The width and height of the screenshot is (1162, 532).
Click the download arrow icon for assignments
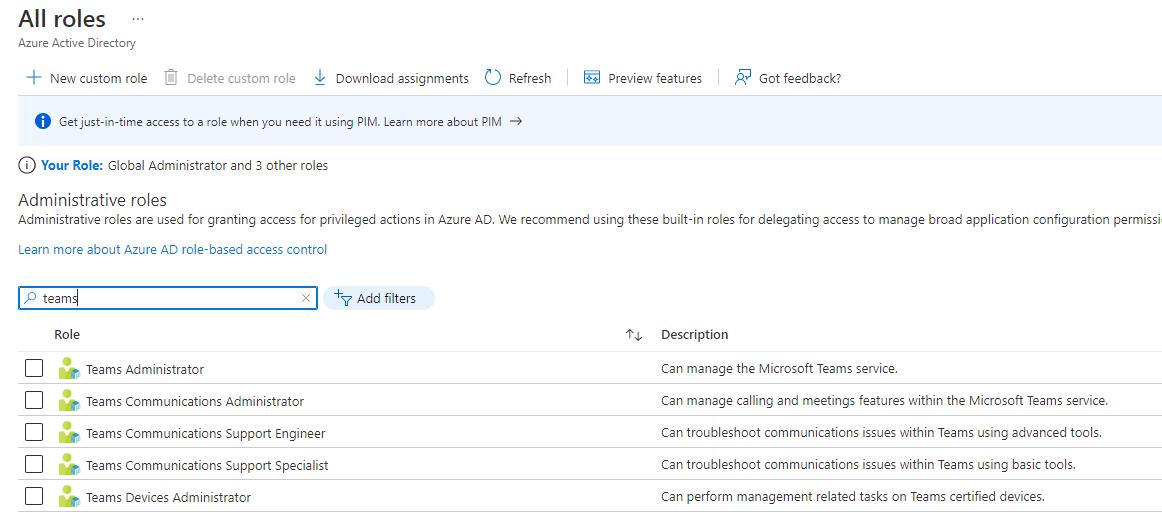(x=320, y=78)
